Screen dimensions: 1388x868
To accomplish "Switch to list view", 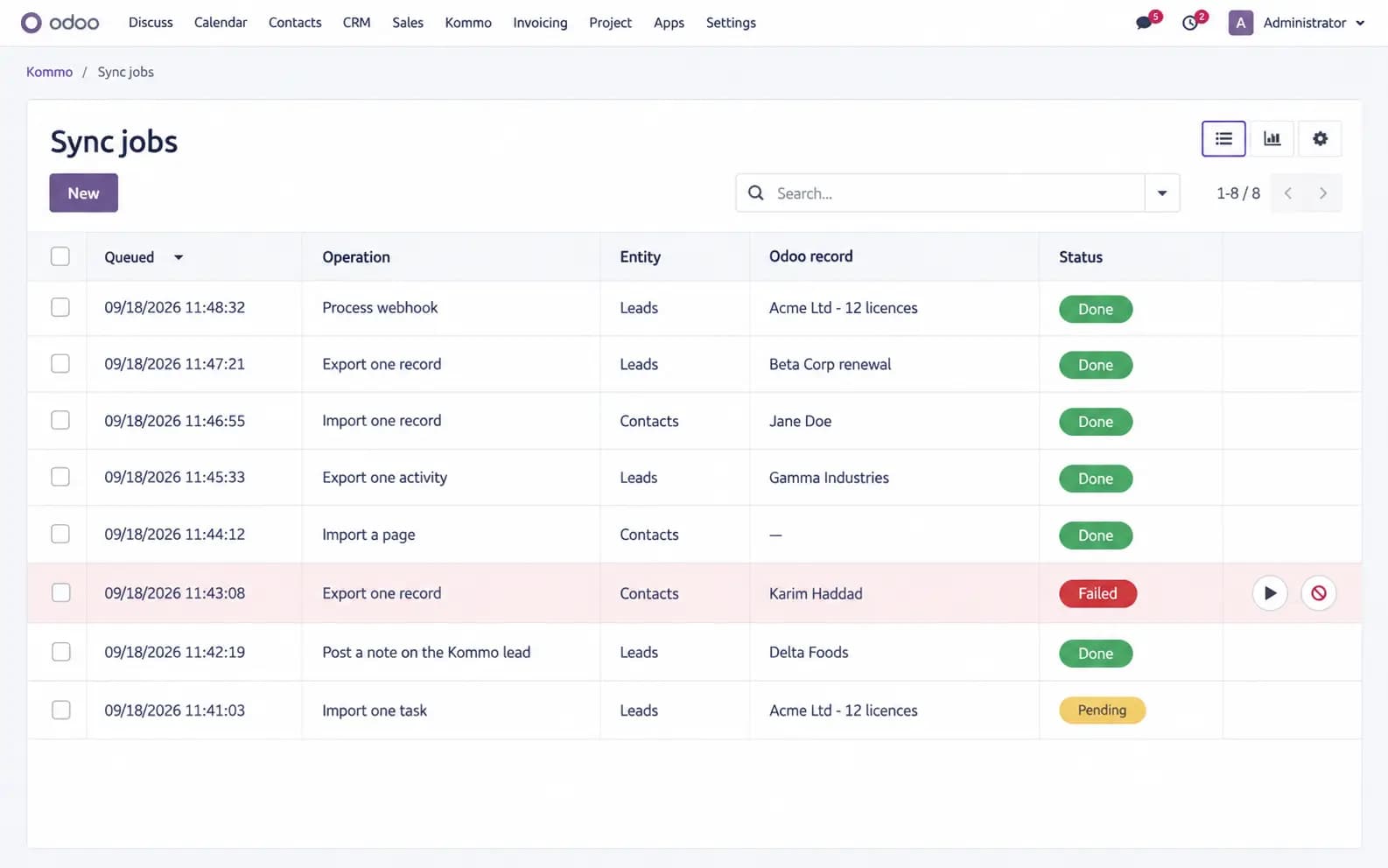I will coord(1223,138).
